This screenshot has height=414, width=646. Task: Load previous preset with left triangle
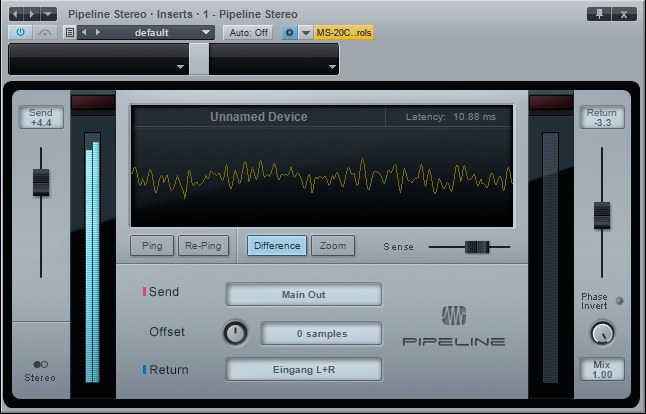(x=84, y=32)
